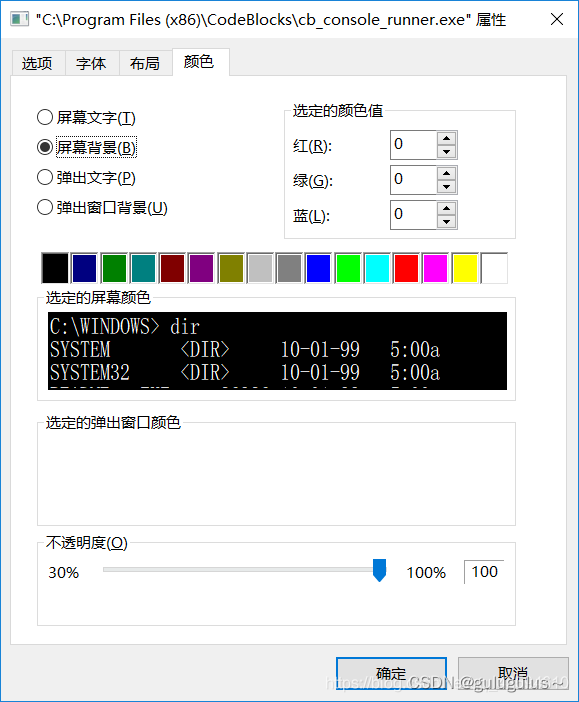579x702 pixels.
Task: Increase the 红(R) value with up arrow
Action: (x=446, y=138)
